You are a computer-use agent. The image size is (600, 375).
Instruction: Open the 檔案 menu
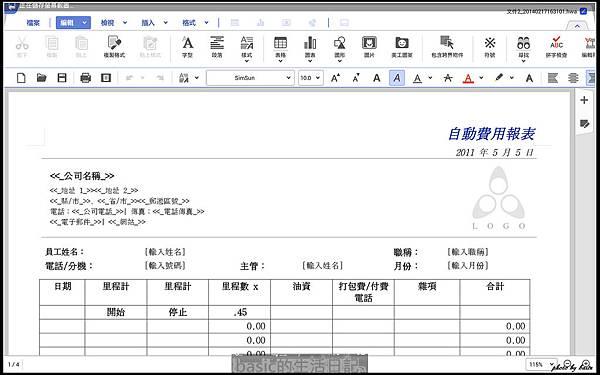coord(33,23)
